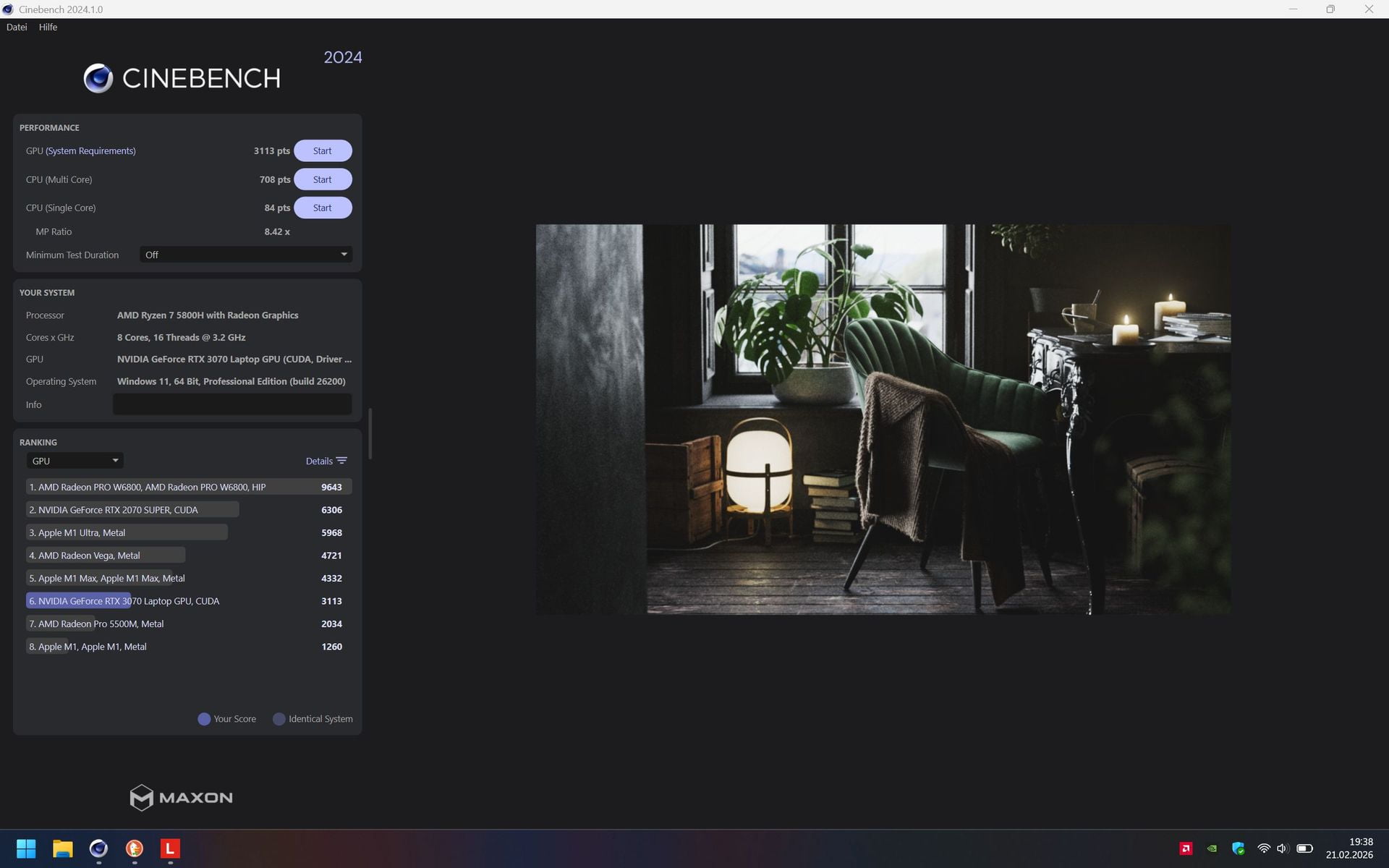This screenshot has height=868, width=1389.
Task: Click the Your Score legend swatch
Action: (204, 719)
